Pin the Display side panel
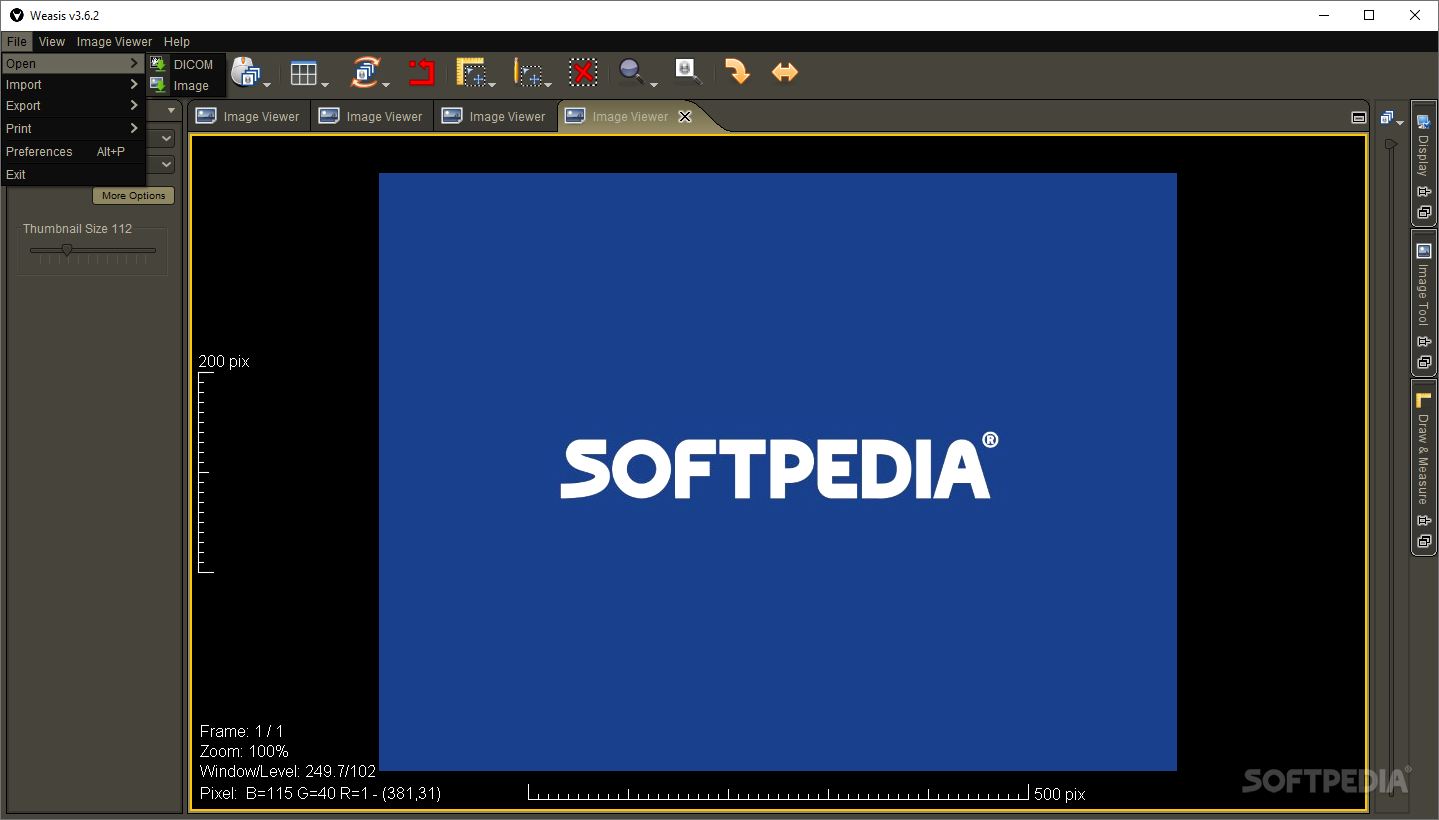Screen dimensions: 1439x820 1424,192
